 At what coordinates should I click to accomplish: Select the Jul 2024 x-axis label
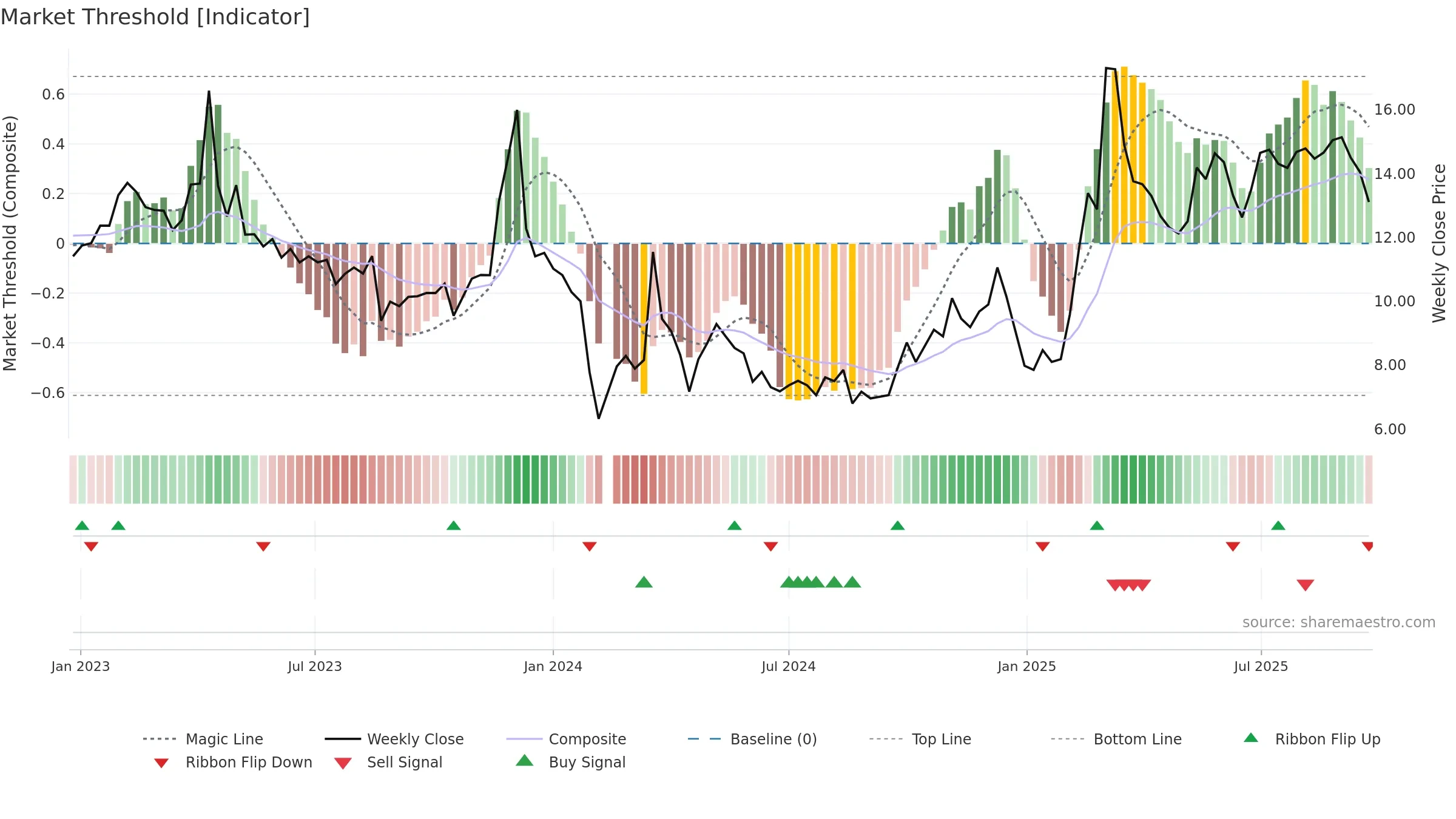pos(789,666)
